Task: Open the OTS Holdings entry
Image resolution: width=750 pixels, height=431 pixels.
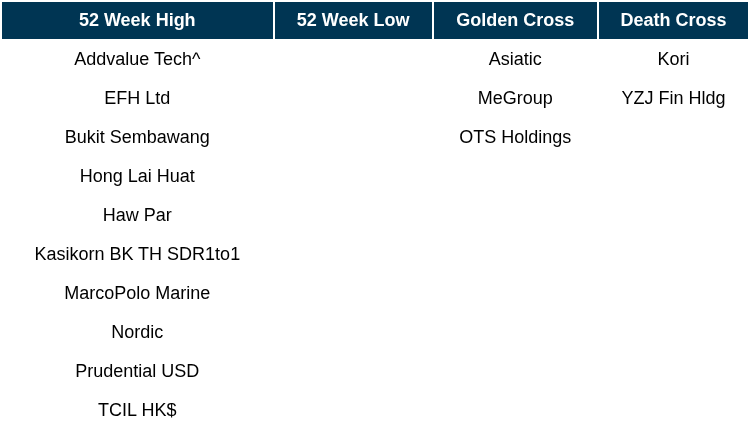Action: coord(515,137)
